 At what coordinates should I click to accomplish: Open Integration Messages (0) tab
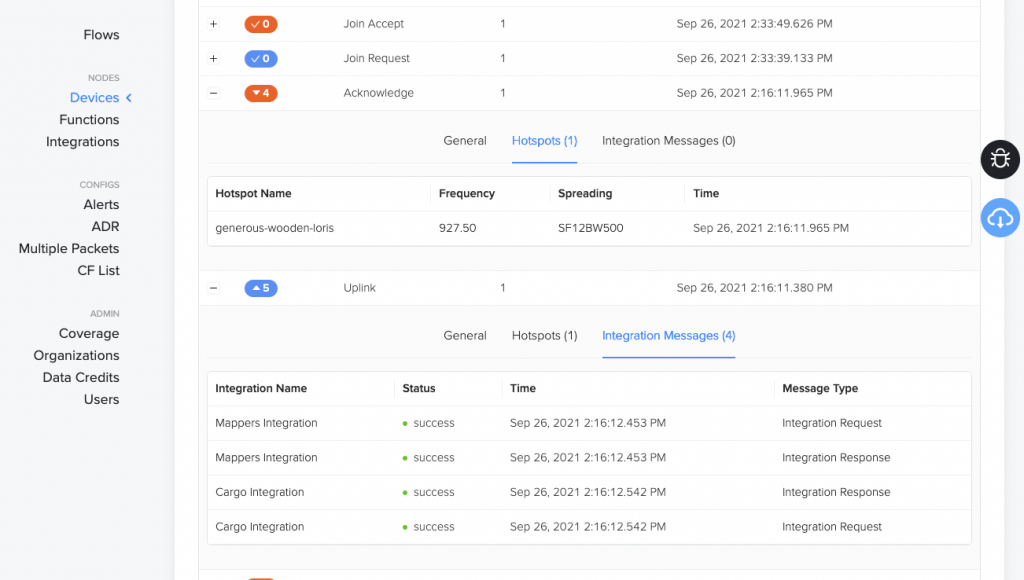tap(669, 141)
